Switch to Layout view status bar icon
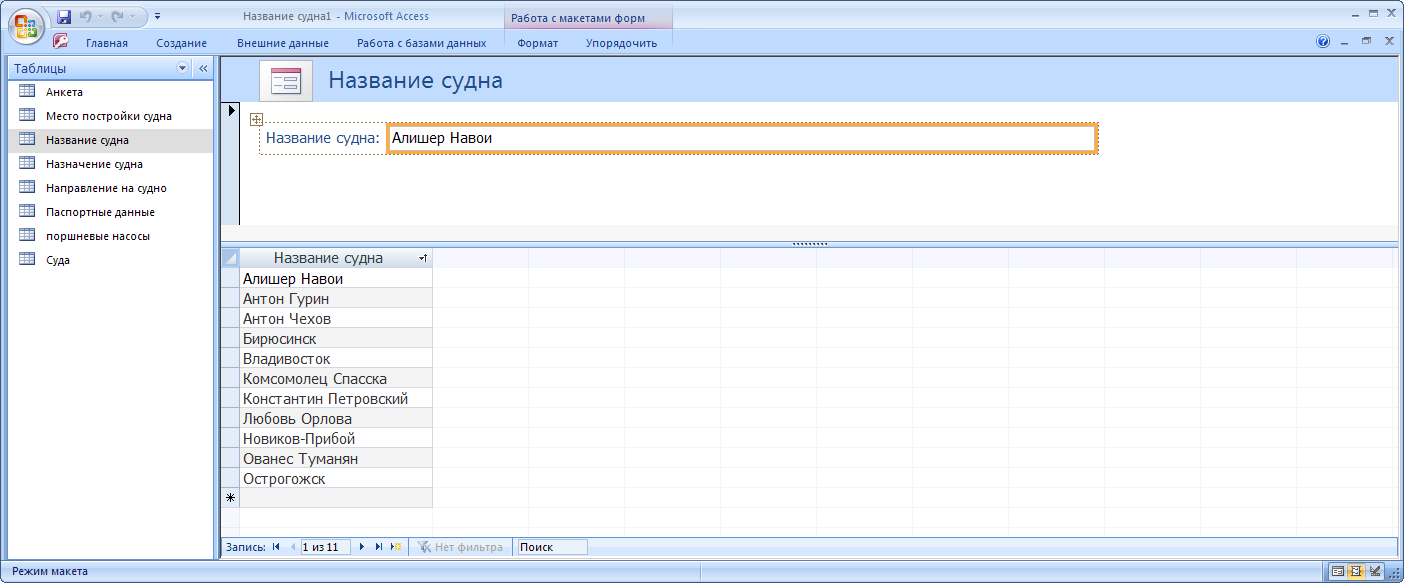 click(1357, 572)
